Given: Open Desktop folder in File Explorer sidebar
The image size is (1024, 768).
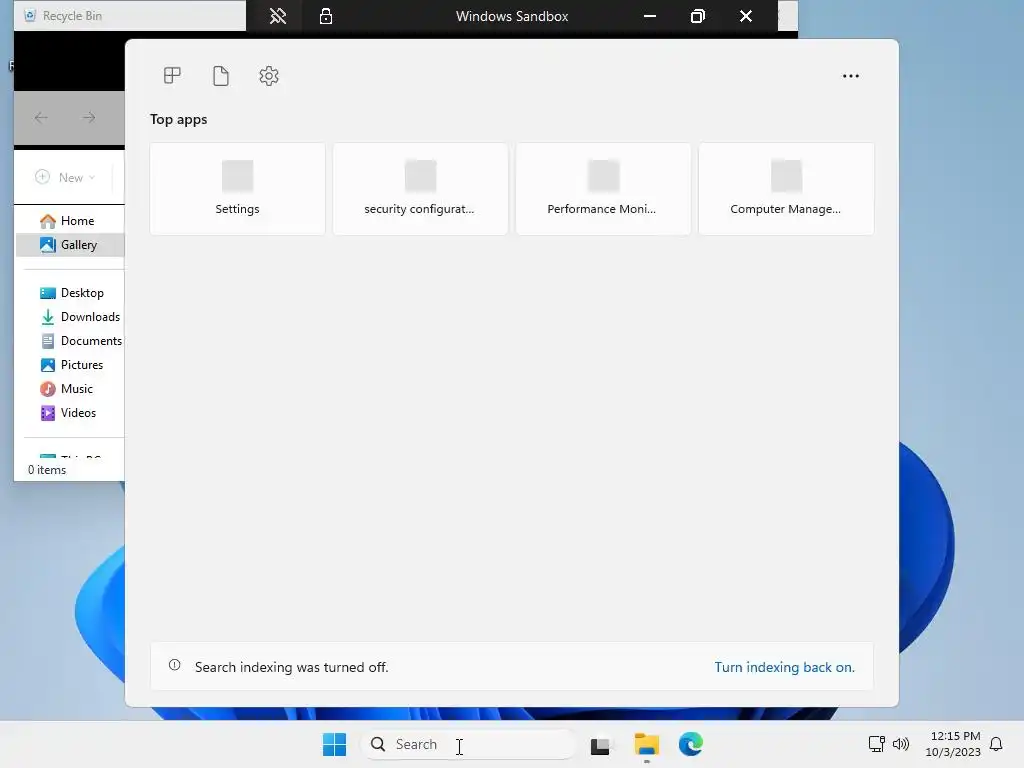Looking at the screenshot, I should 70,293.
